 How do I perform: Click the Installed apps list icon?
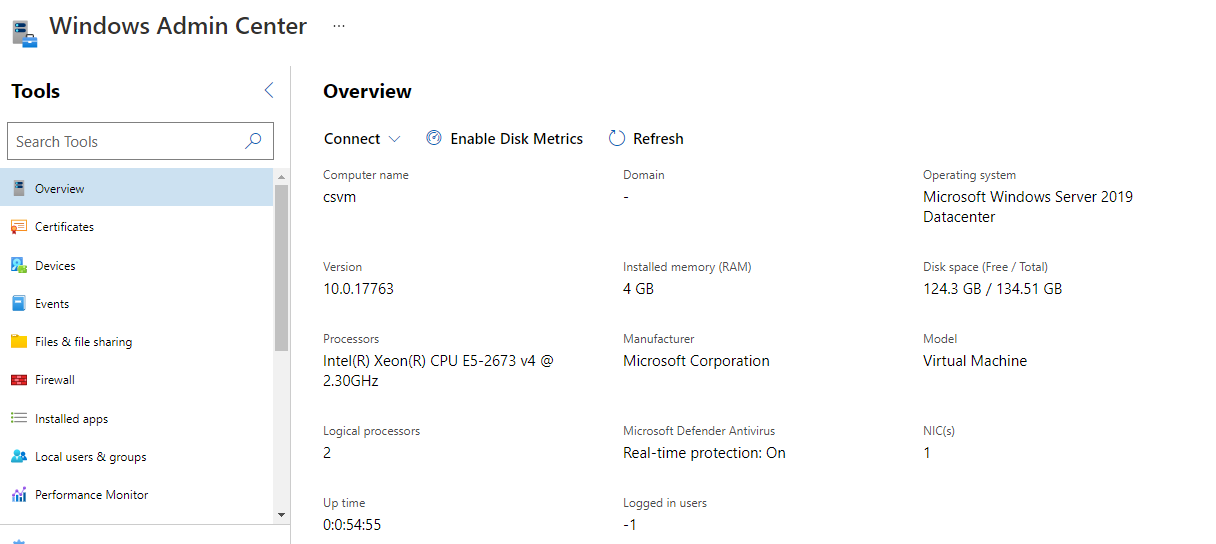click(19, 418)
